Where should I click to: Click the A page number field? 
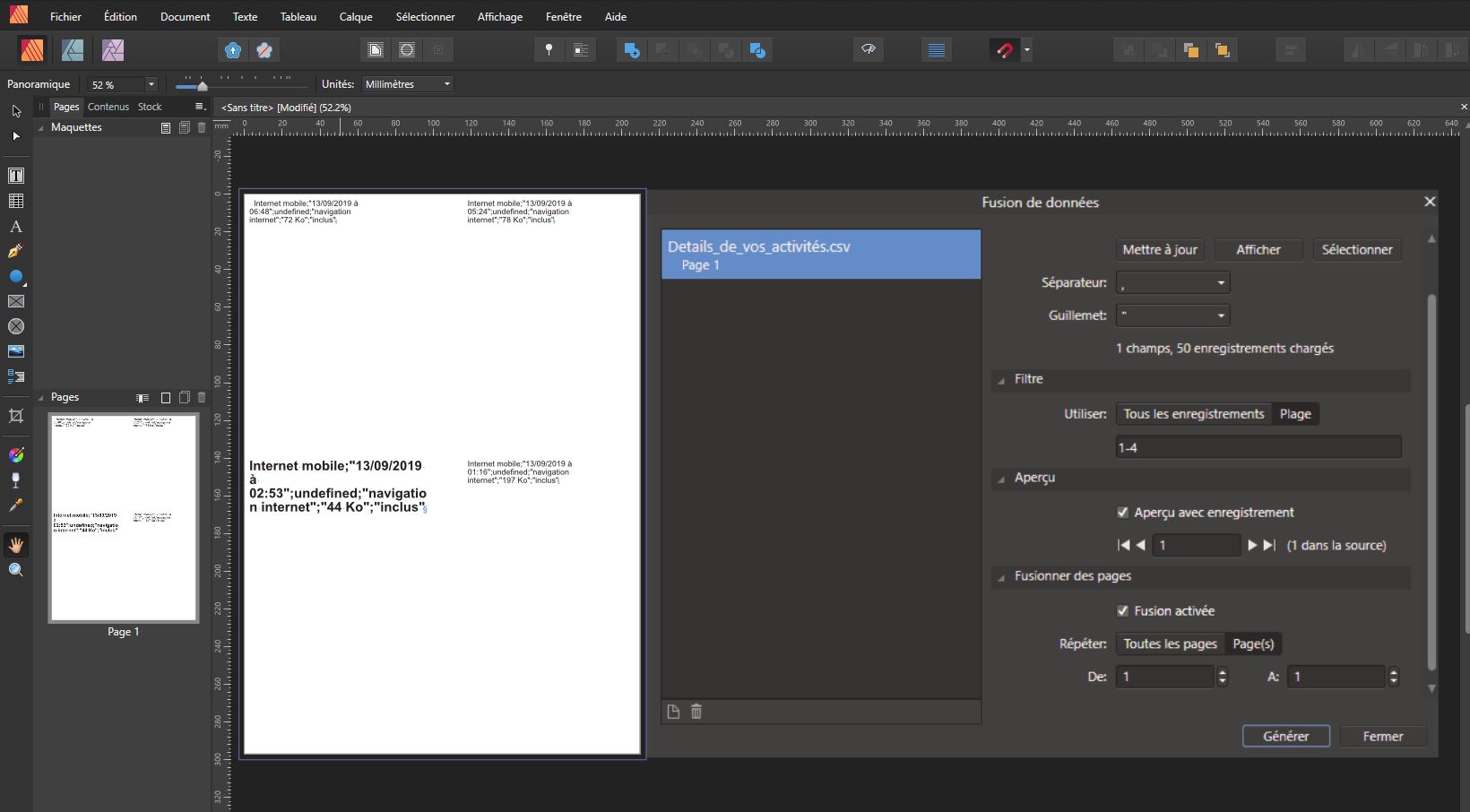click(x=1336, y=677)
